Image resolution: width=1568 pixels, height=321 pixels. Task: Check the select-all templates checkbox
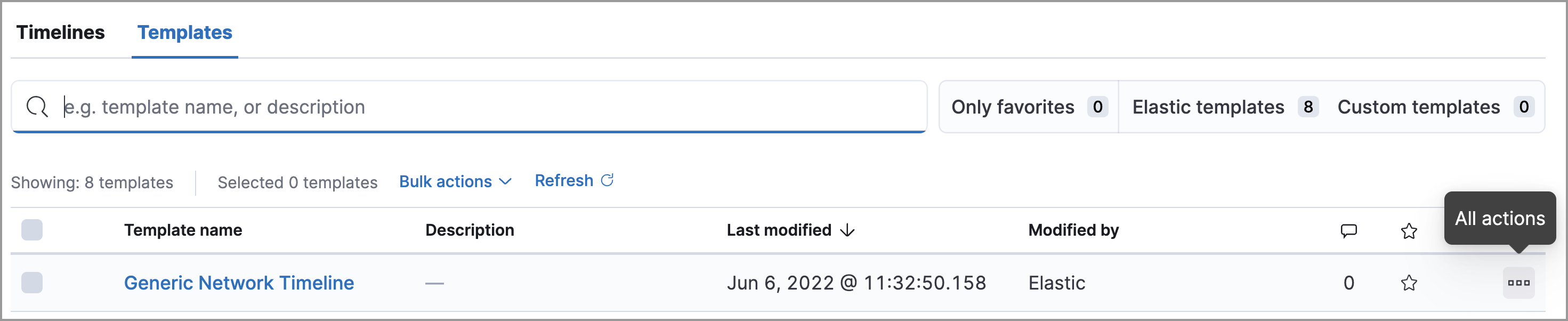pos(31,230)
